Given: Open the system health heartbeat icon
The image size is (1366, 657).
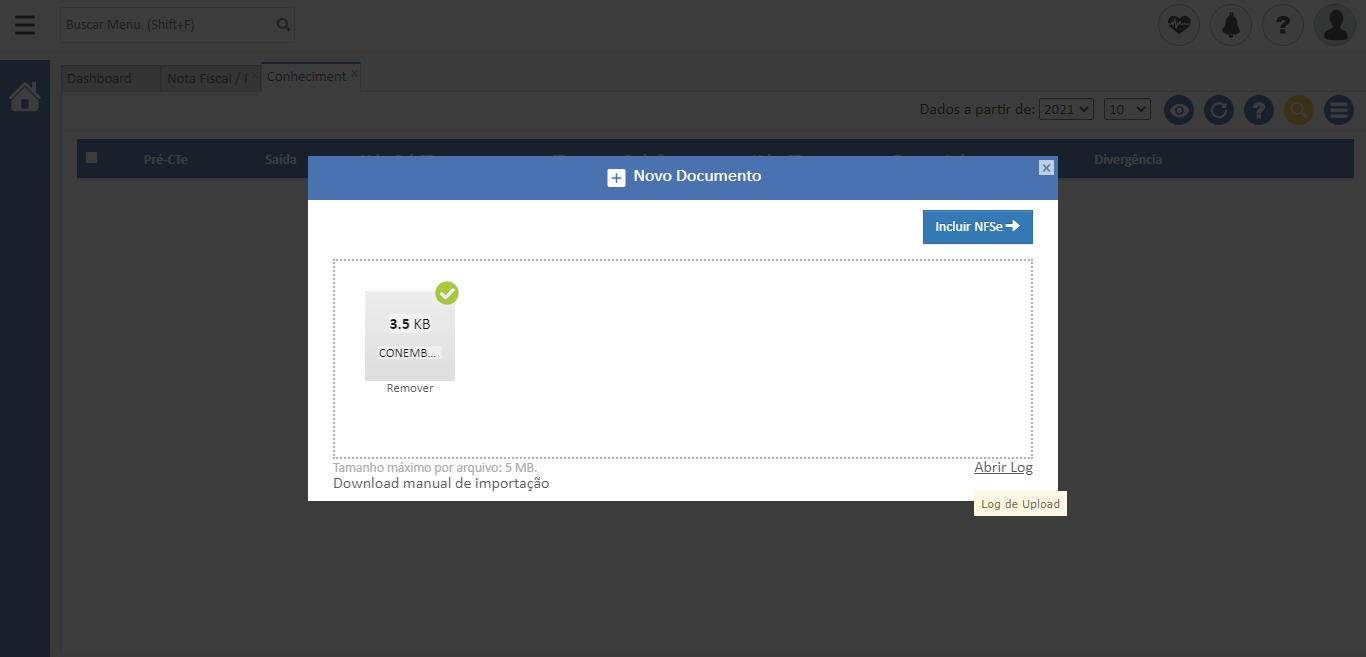Looking at the screenshot, I should click(x=1179, y=25).
